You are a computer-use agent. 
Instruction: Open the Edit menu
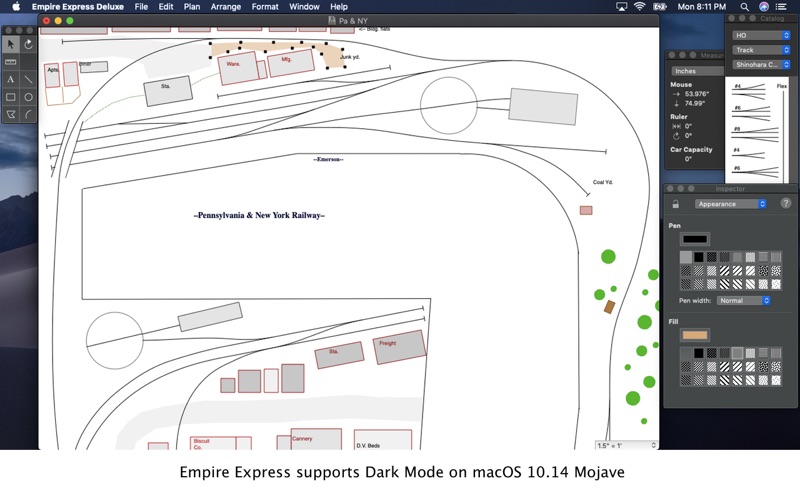(166, 7)
